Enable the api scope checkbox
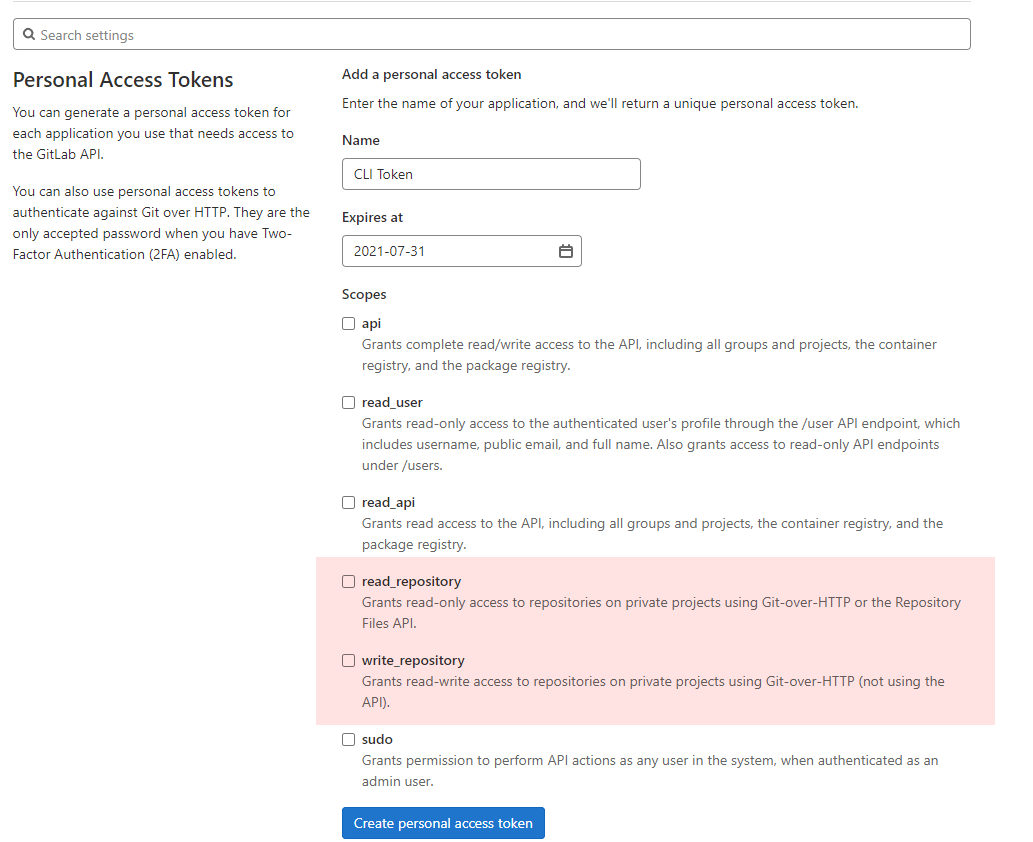This screenshot has height=842, width=1033. click(x=349, y=323)
